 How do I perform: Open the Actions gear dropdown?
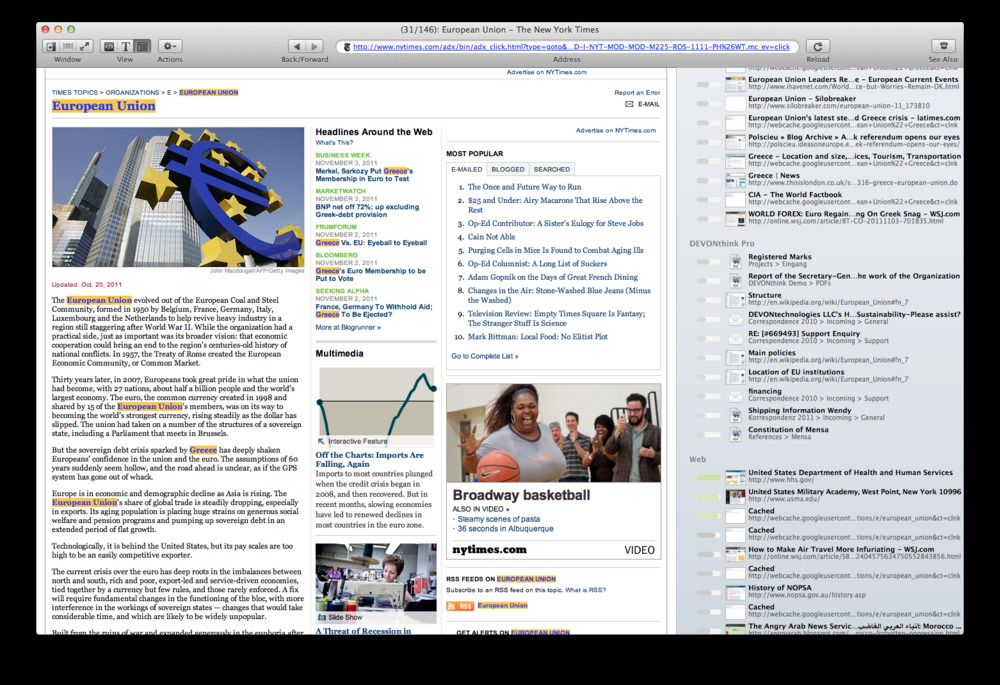click(x=168, y=46)
